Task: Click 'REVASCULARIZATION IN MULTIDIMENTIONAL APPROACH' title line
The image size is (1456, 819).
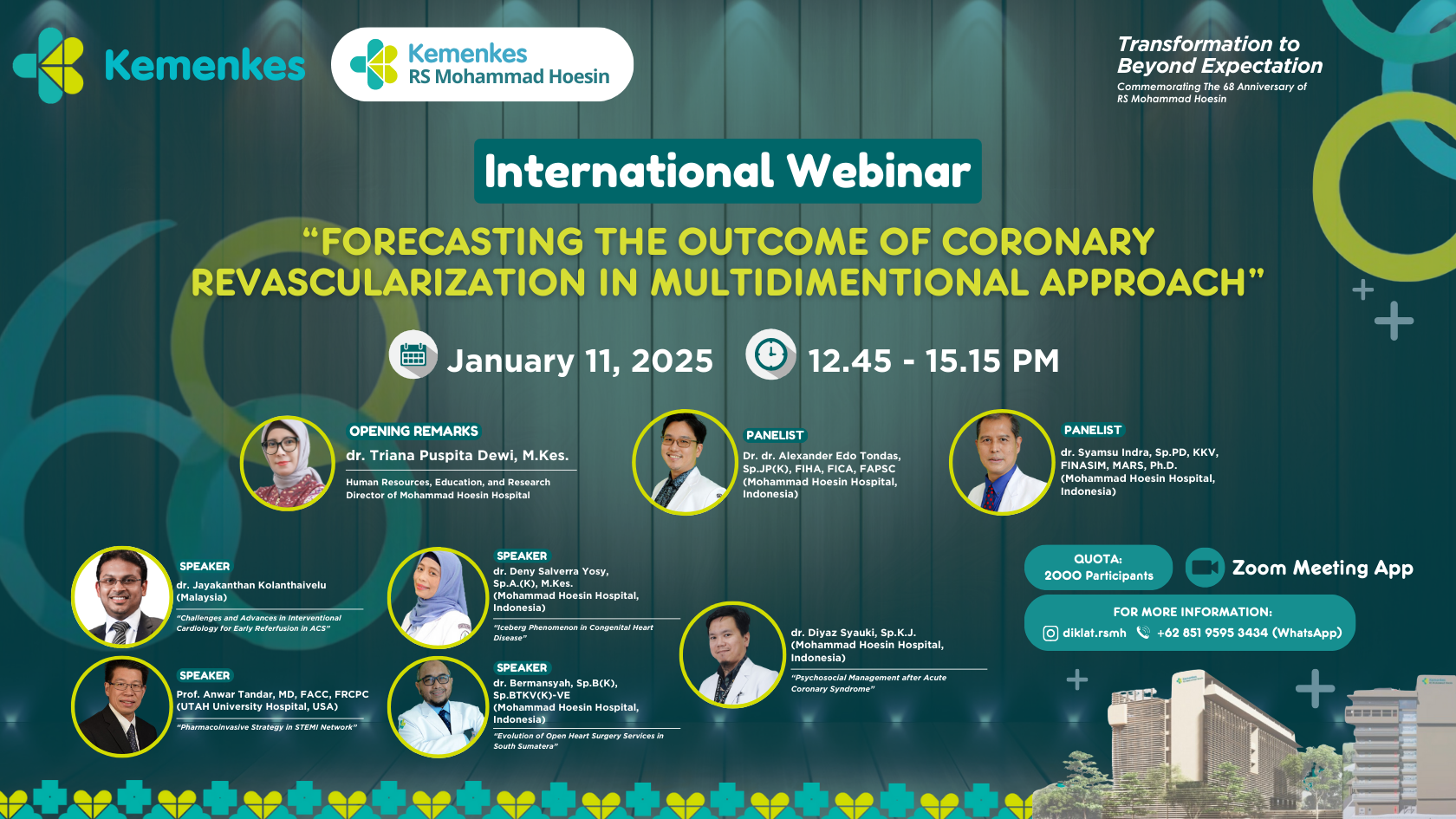Action: pos(728,283)
